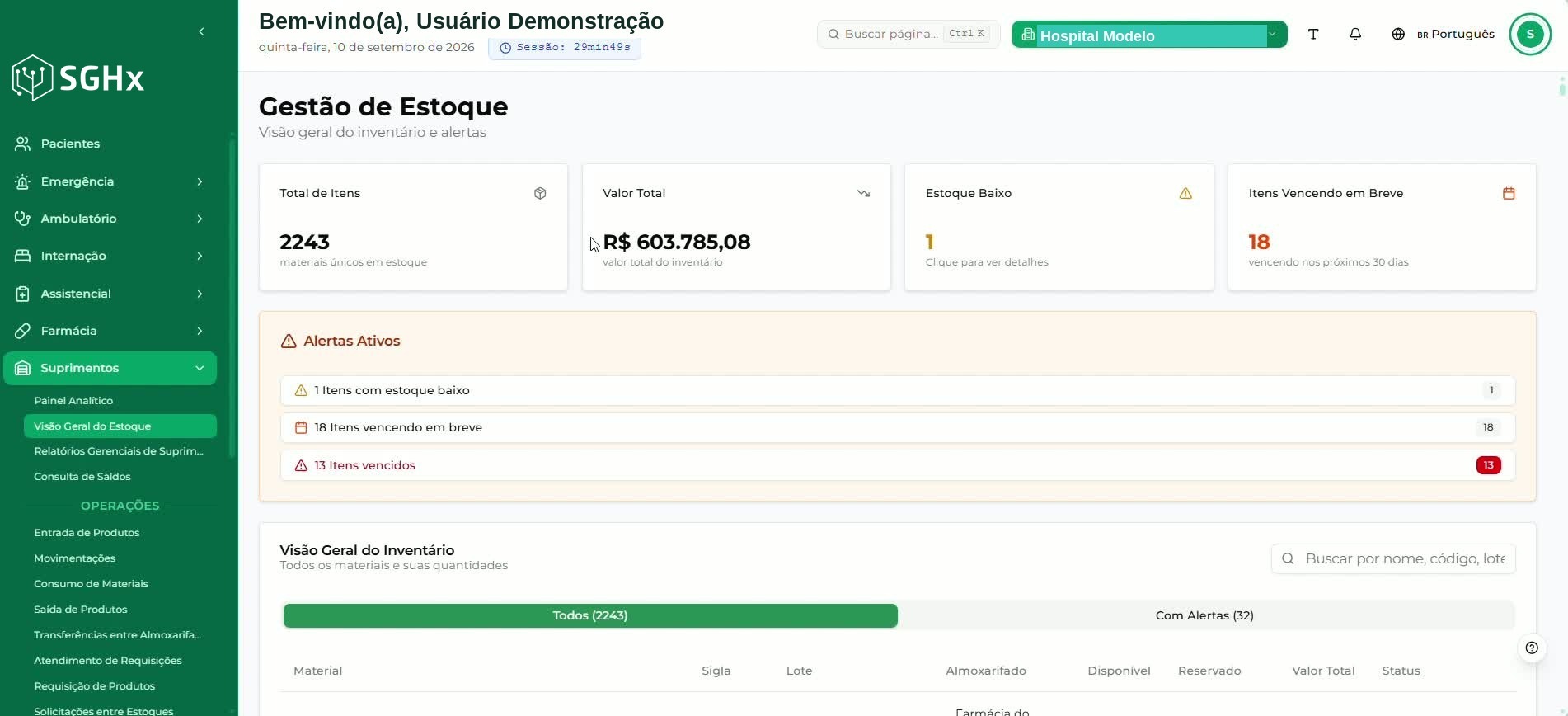Click the SGHx logo

coord(78,78)
